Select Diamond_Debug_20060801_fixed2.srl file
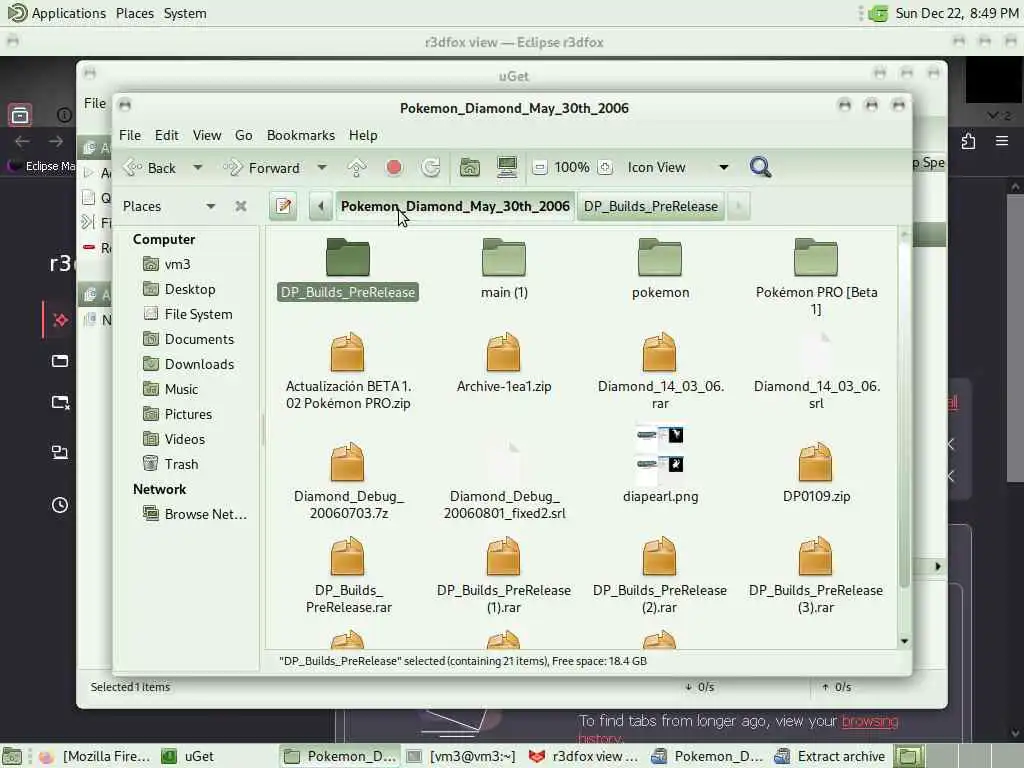The image size is (1024, 768). 504,481
